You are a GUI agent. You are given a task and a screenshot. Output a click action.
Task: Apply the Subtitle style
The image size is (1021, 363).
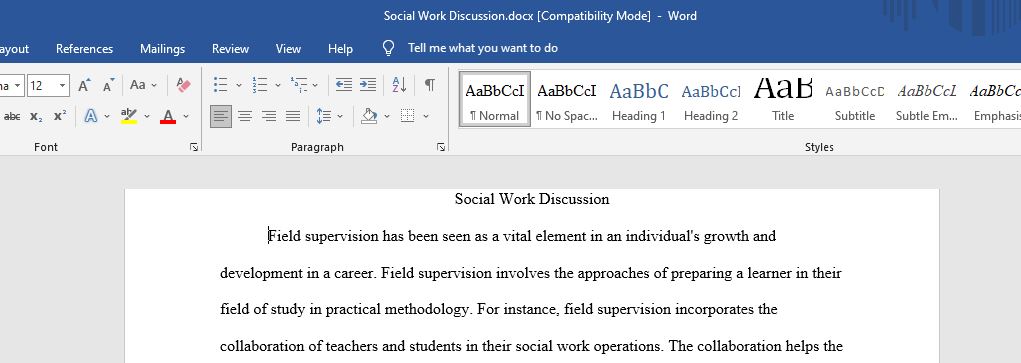point(855,99)
